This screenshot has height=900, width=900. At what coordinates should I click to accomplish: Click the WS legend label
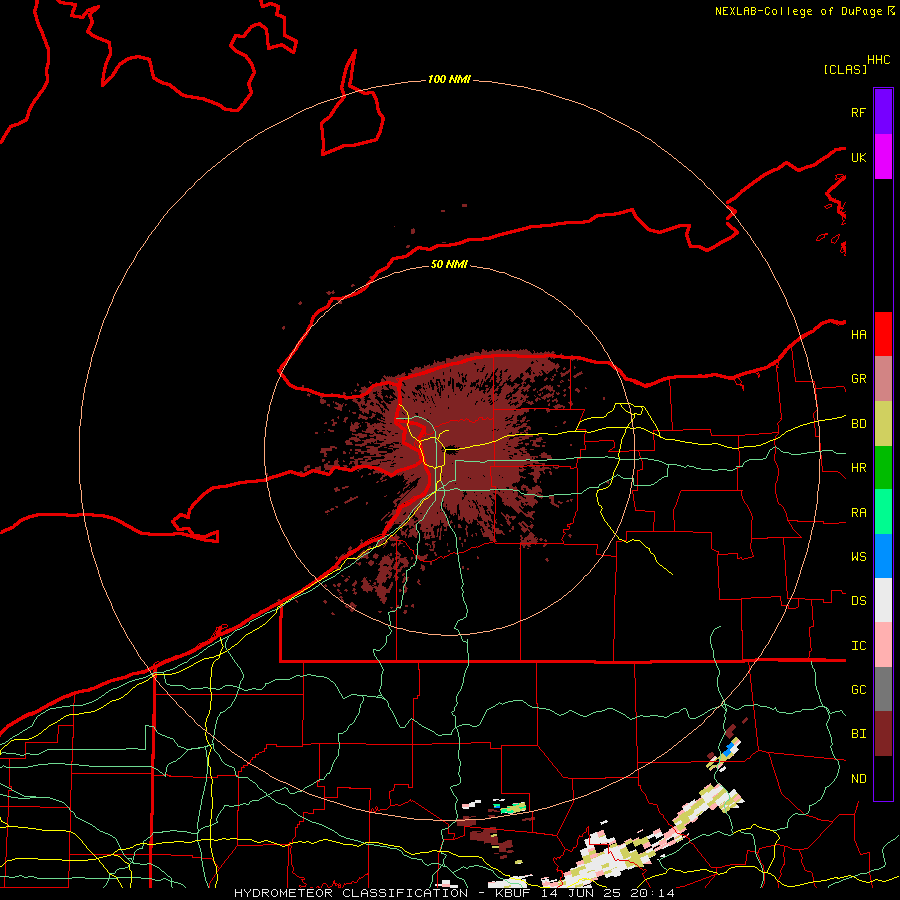(x=858, y=557)
